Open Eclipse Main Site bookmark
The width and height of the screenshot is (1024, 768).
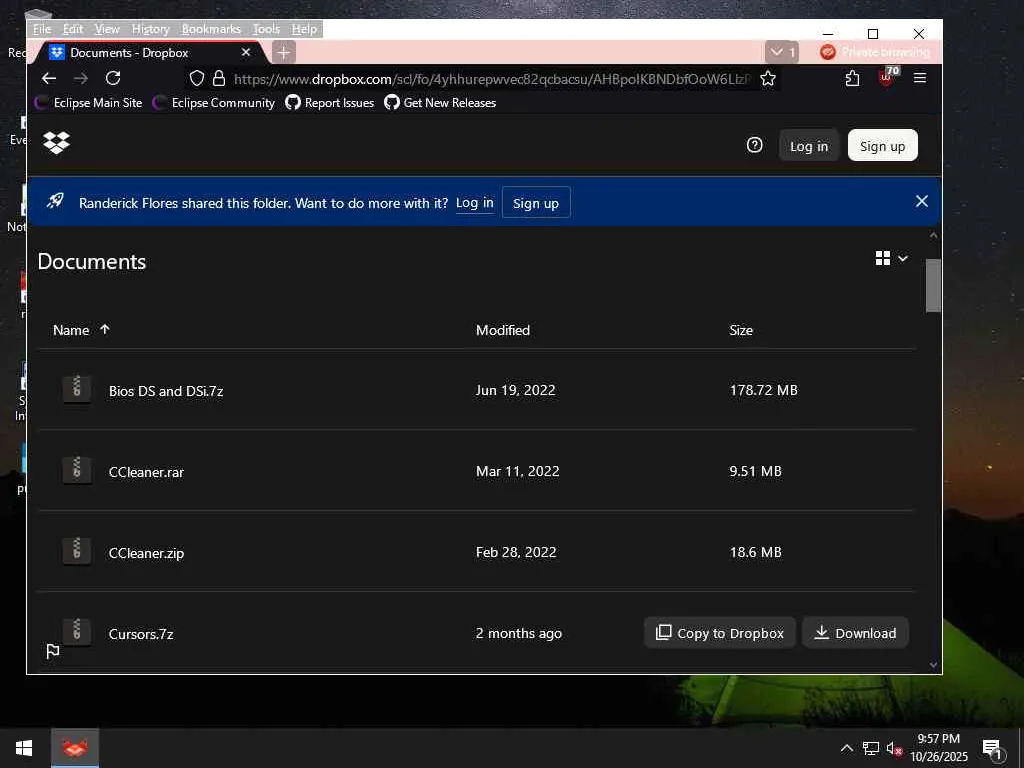[89, 103]
